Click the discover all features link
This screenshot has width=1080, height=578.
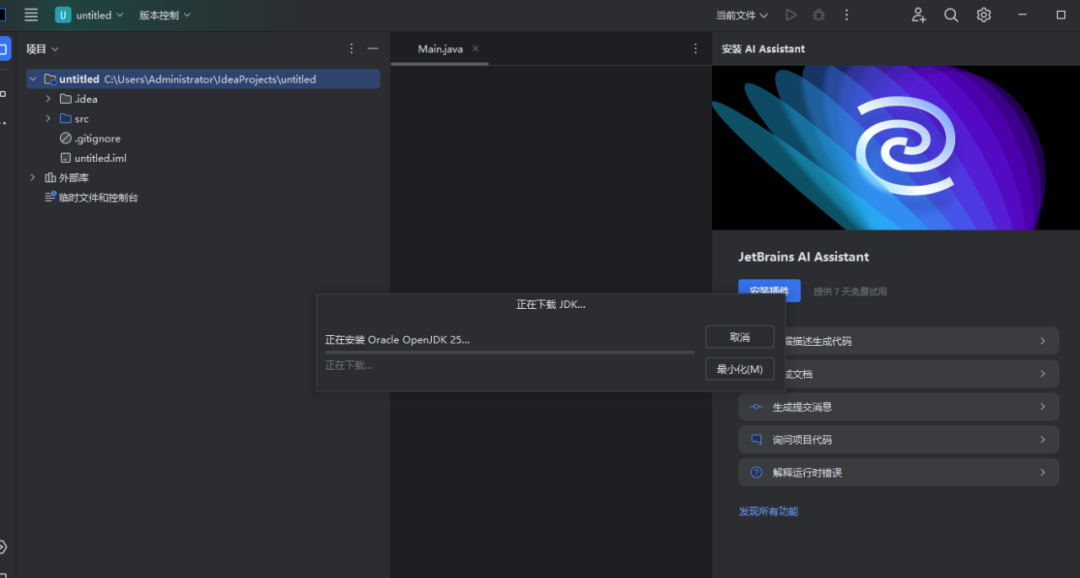coord(768,512)
